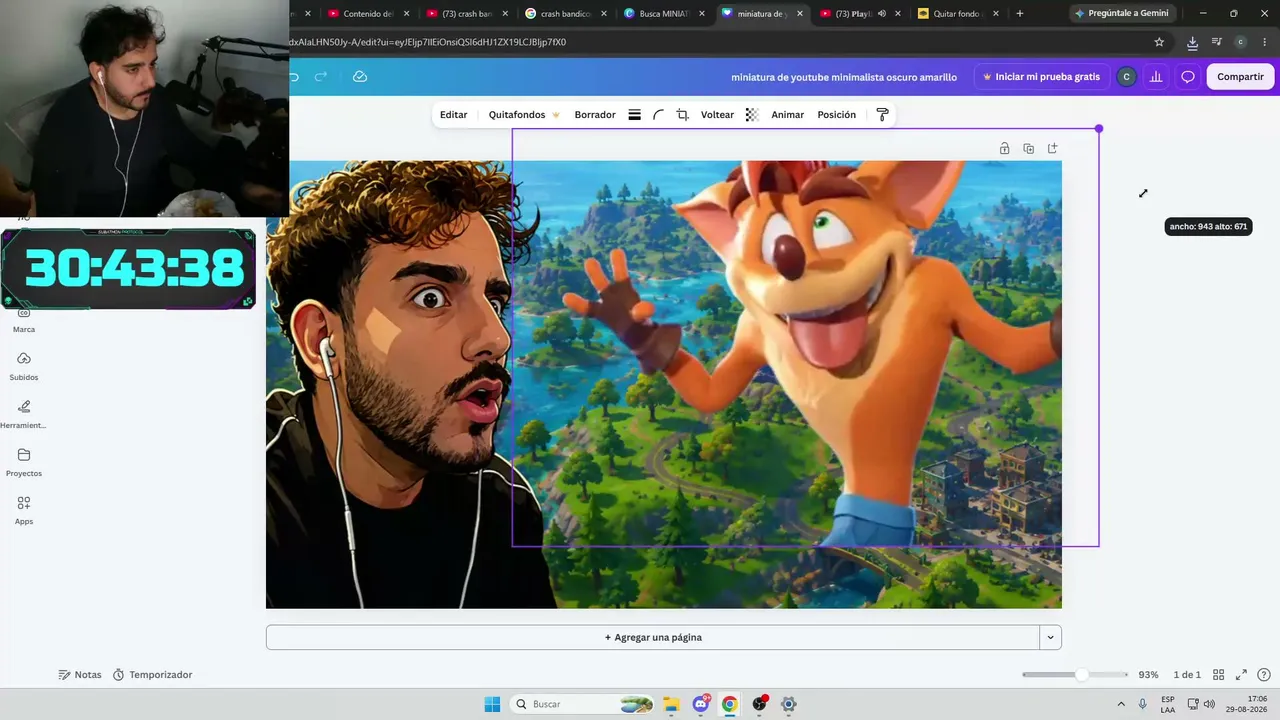Image resolution: width=1280 pixels, height=720 pixels.
Task: Switch to the 'Busca MINIAT' tab
Action: [x=659, y=14]
